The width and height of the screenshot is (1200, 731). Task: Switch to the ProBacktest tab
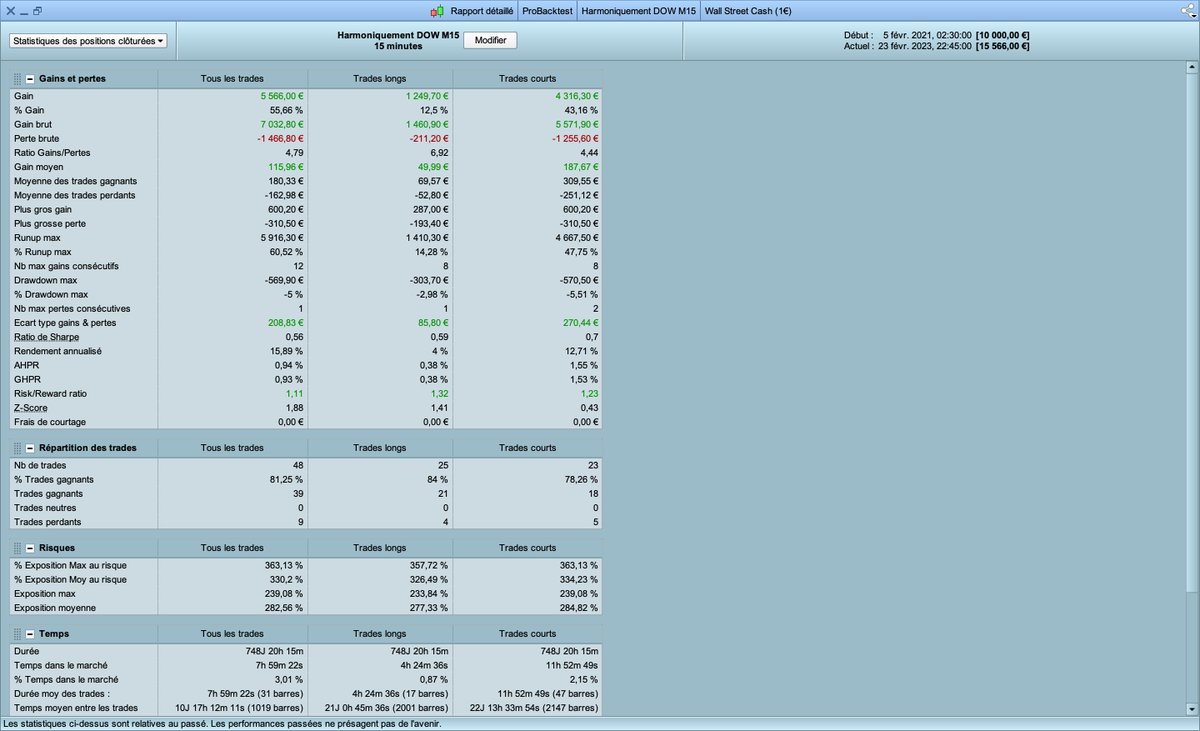548,11
